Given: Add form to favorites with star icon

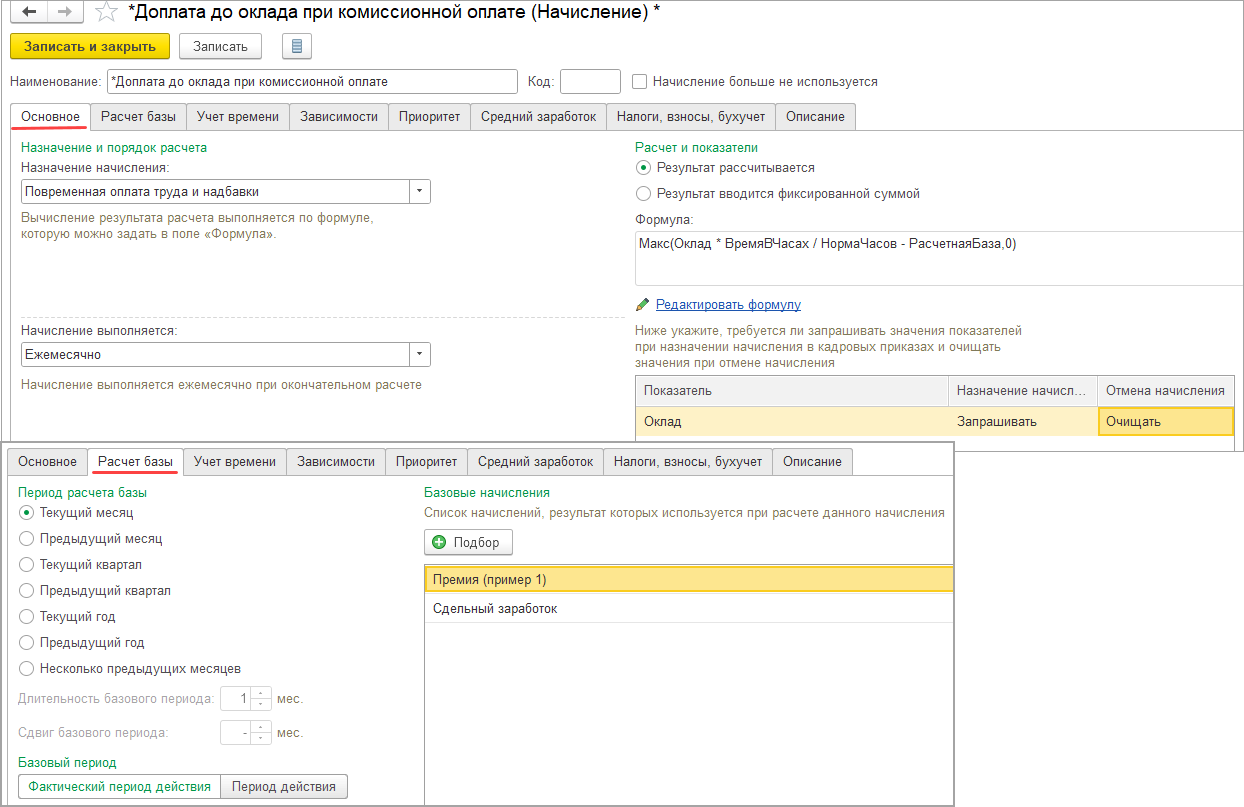Looking at the screenshot, I should 106,13.
